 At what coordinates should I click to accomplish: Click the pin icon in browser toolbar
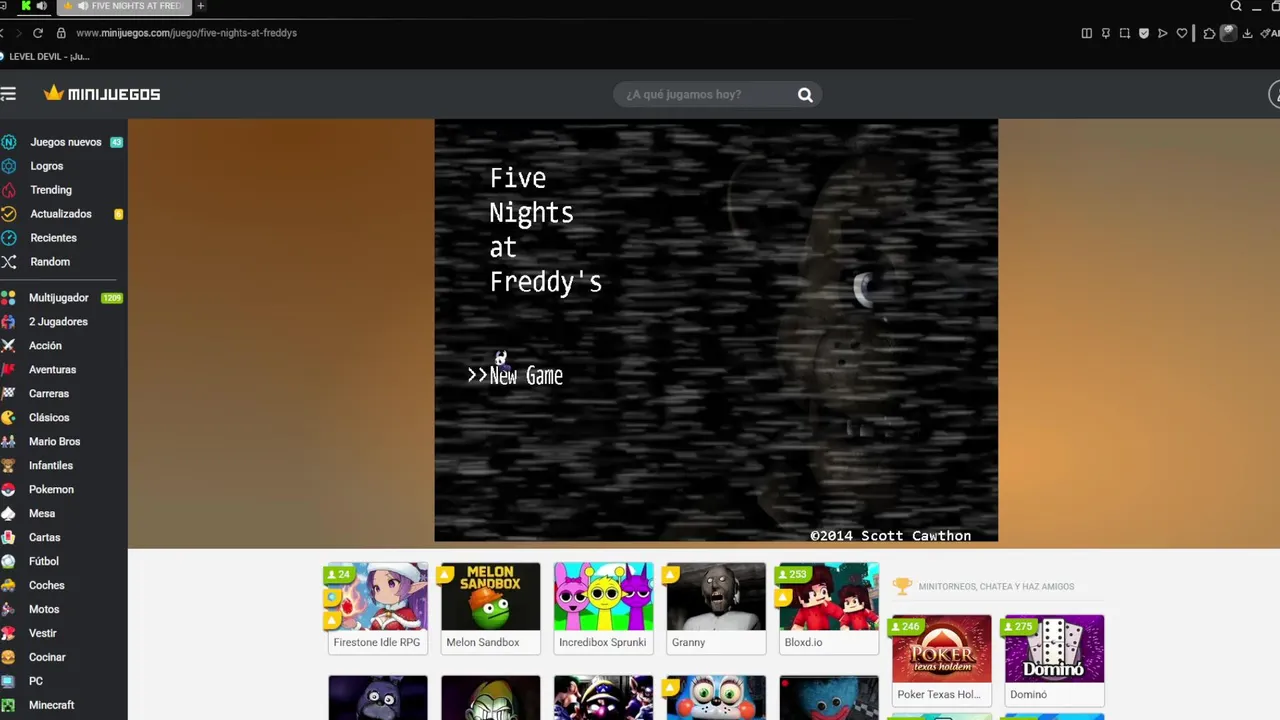(x=1106, y=33)
